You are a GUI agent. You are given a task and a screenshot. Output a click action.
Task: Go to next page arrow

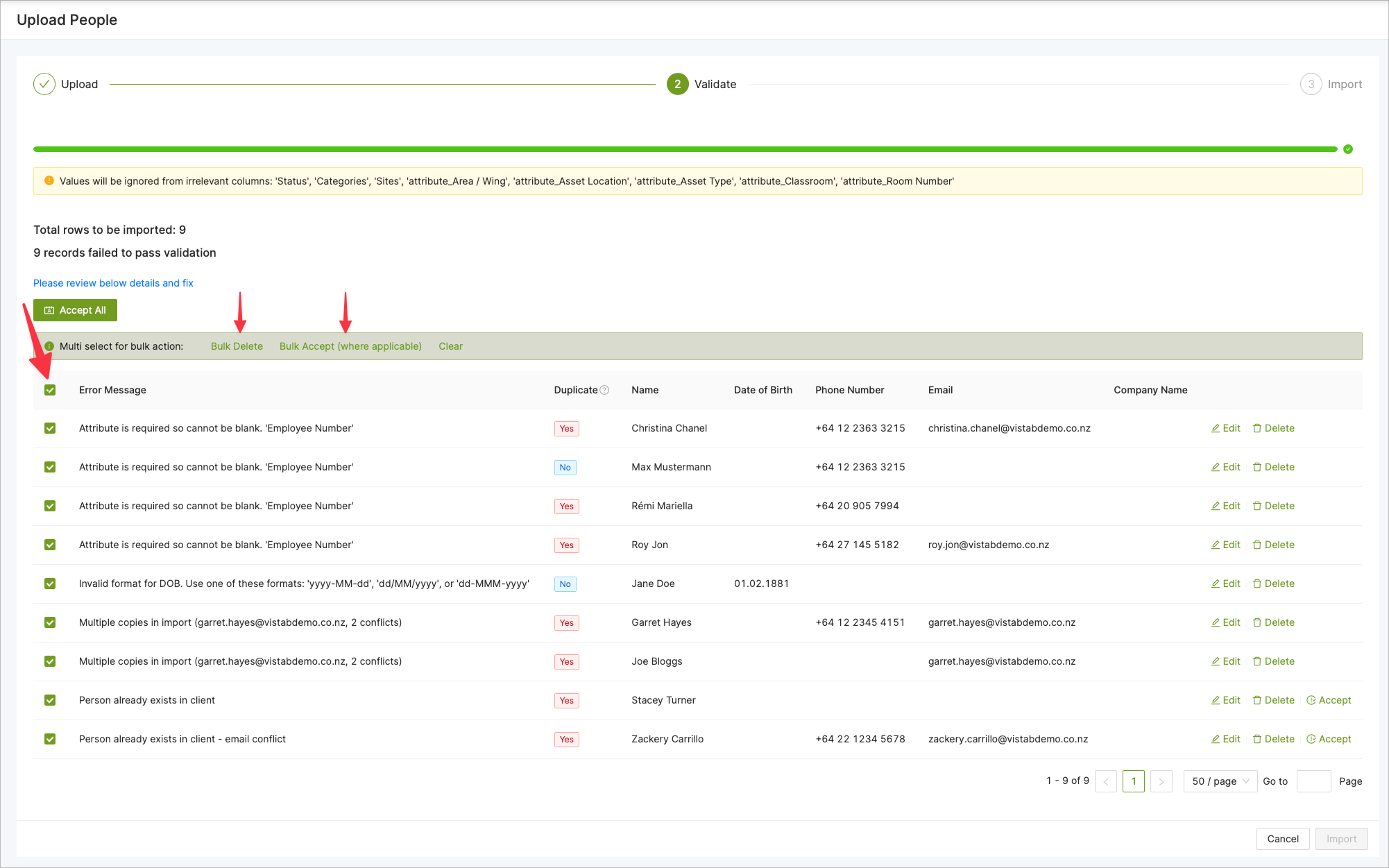click(x=1161, y=781)
